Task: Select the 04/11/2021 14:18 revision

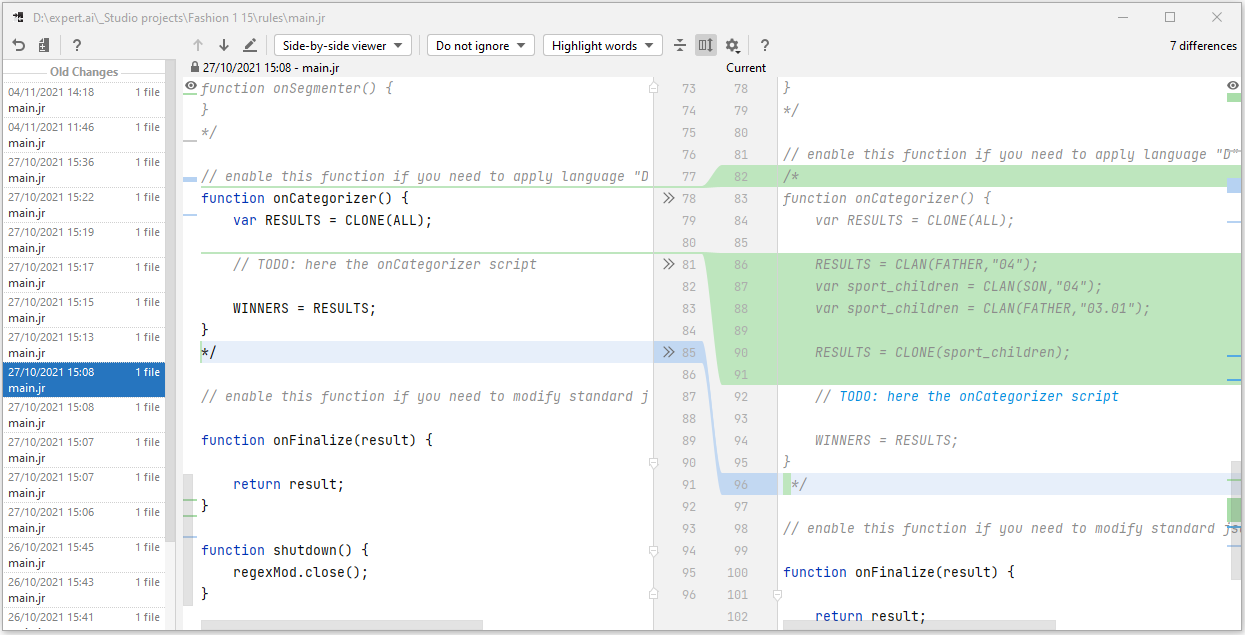Action: (84, 99)
